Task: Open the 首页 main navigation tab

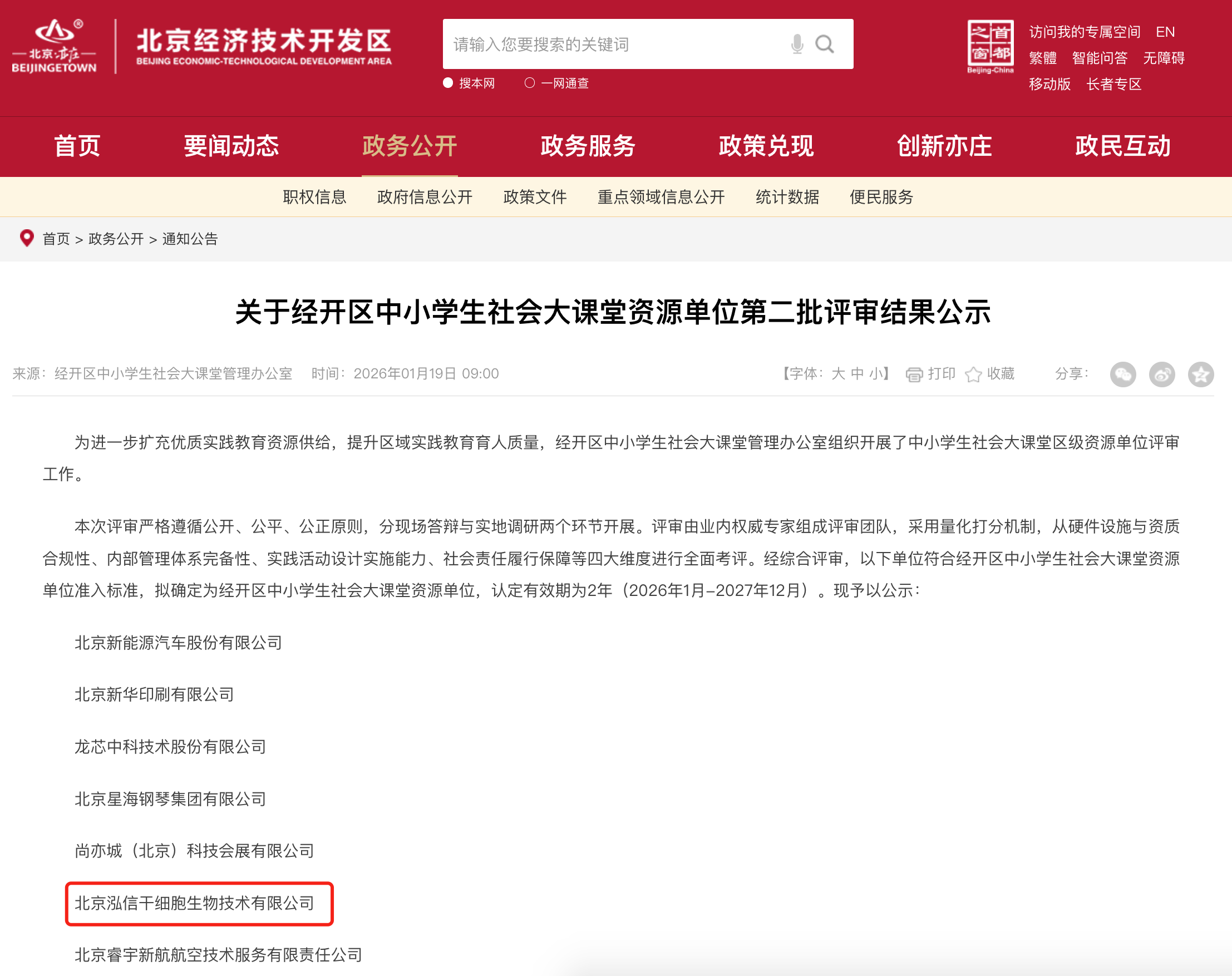Action: point(77,146)
